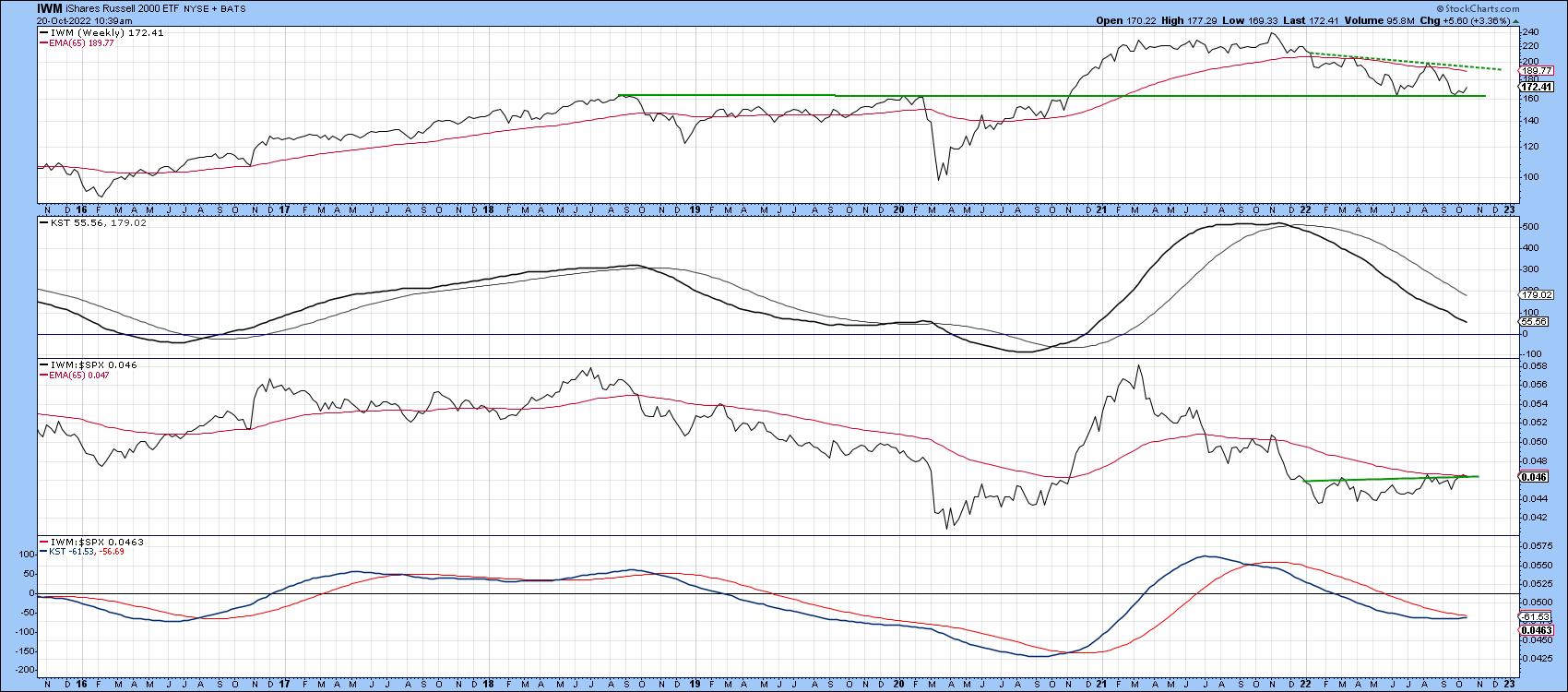
Task: Click the 240 price axis label
Action: 1529,31
